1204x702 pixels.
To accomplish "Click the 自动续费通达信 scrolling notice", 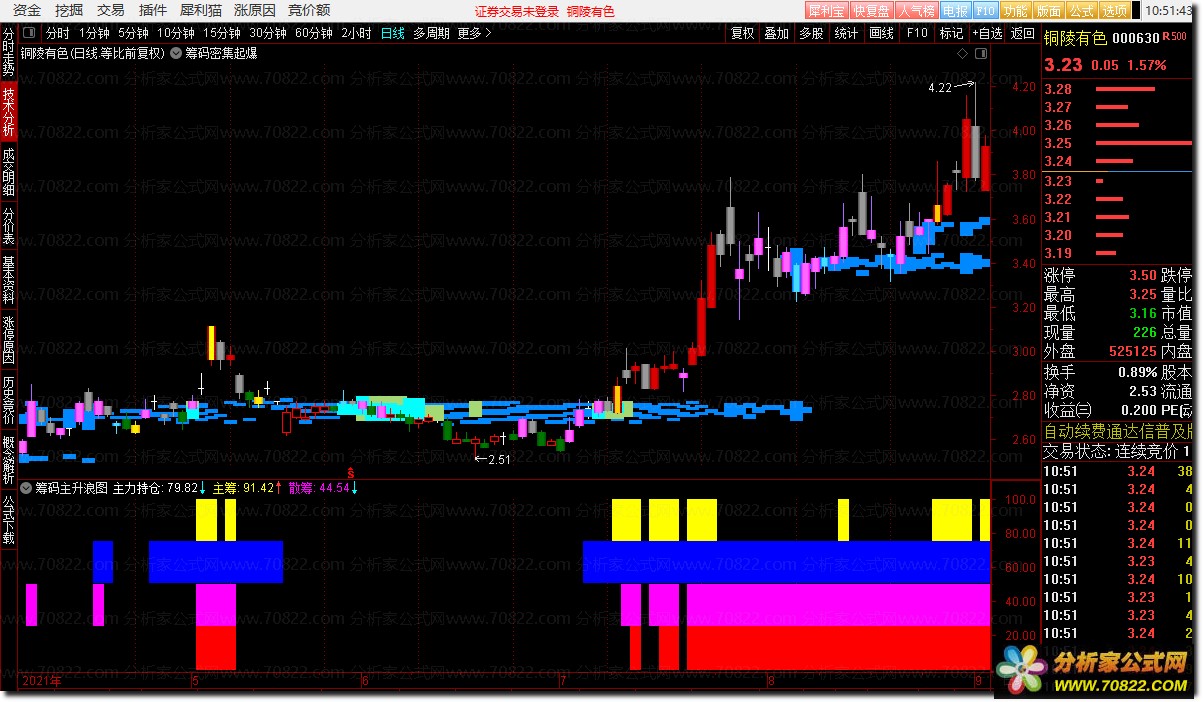I will click(1118, 431).
